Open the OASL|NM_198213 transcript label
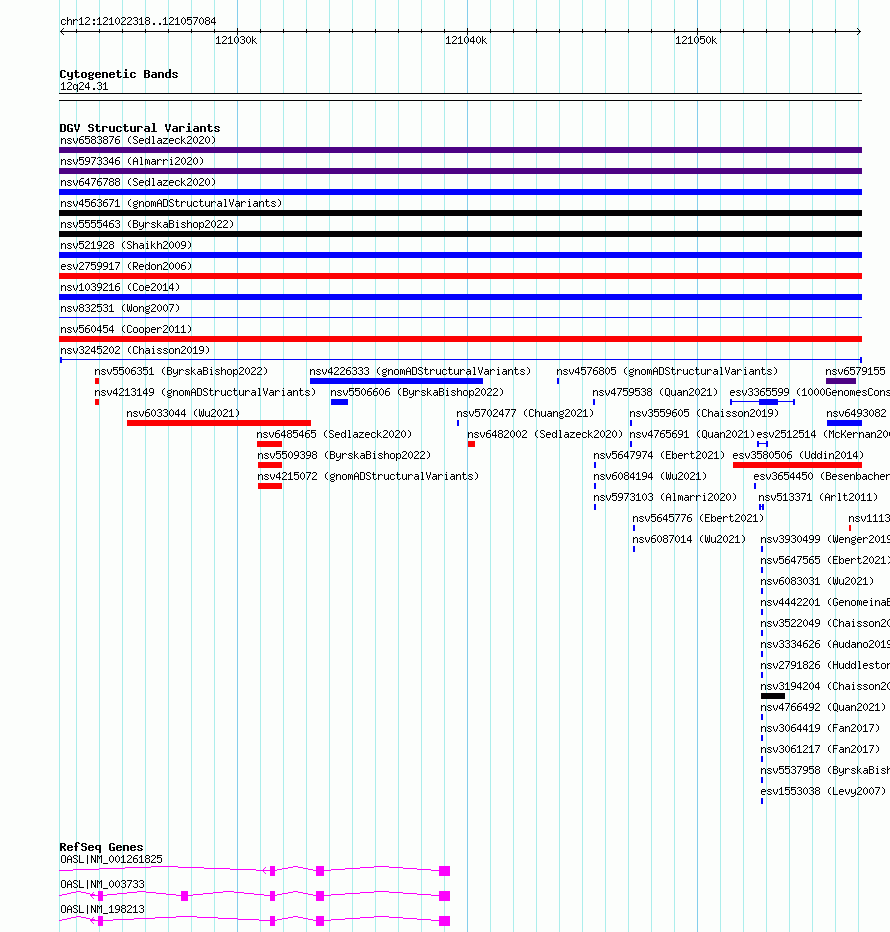The image size is (890, 932). click(x=102, y=909)
